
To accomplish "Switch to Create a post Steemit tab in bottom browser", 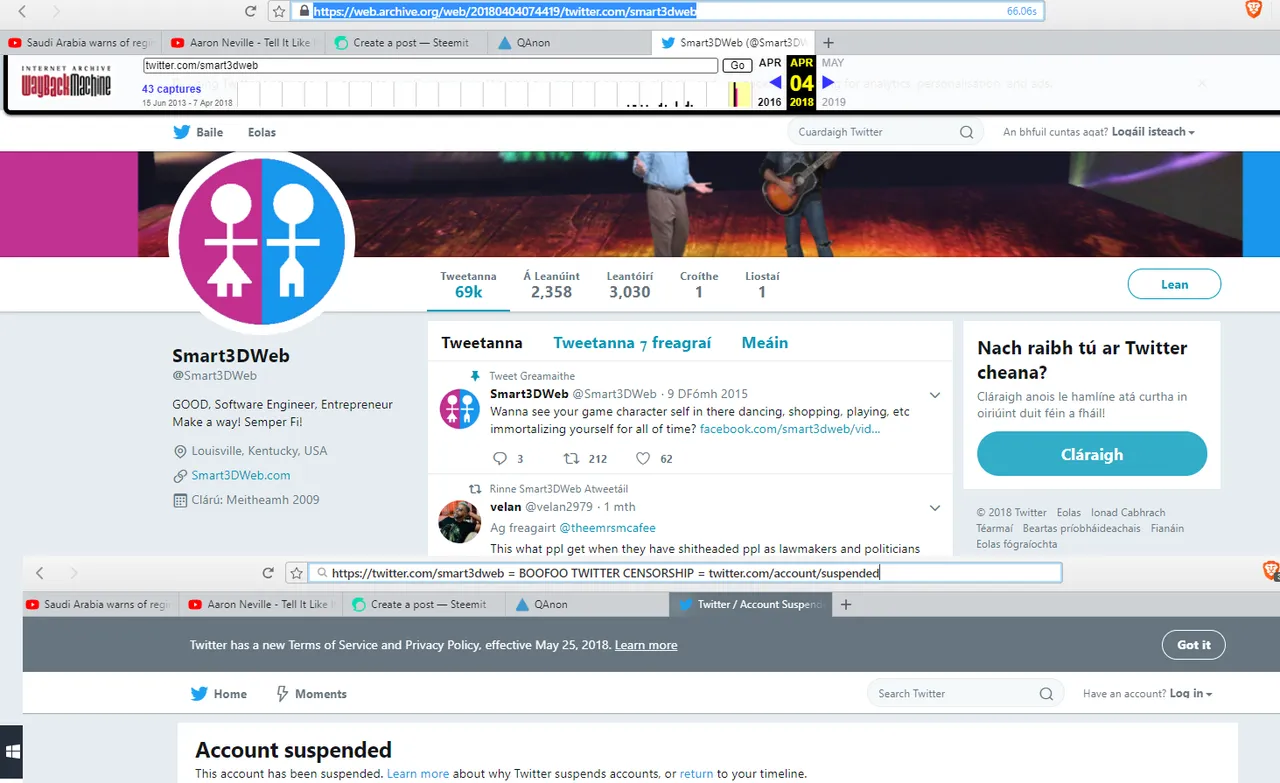I will point(425,604).
